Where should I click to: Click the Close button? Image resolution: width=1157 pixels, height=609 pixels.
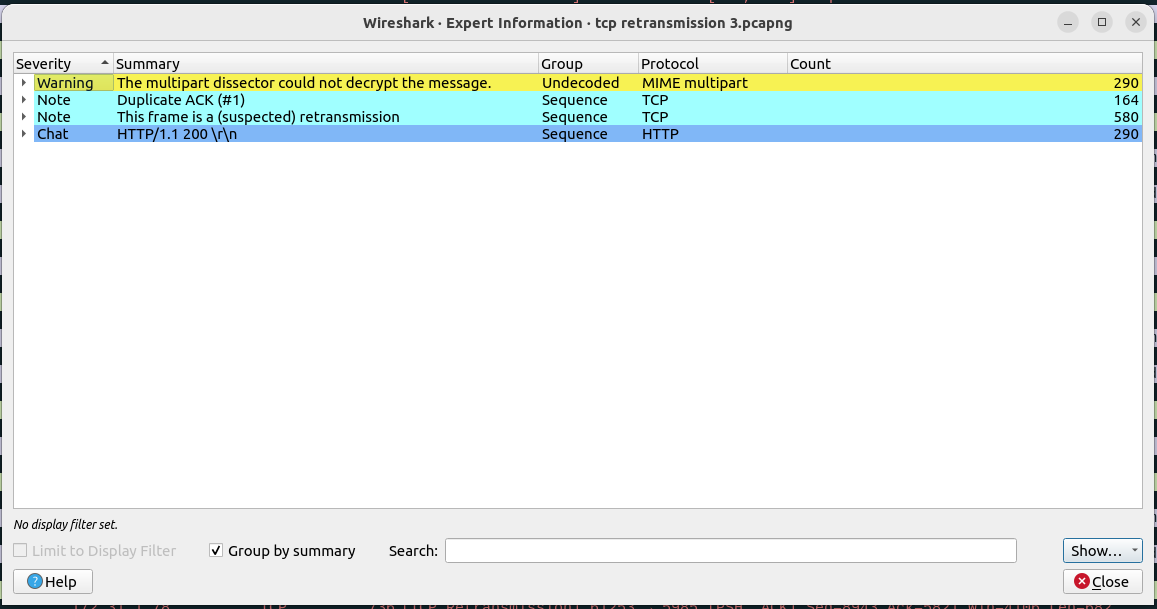[x=1102, y=582]
